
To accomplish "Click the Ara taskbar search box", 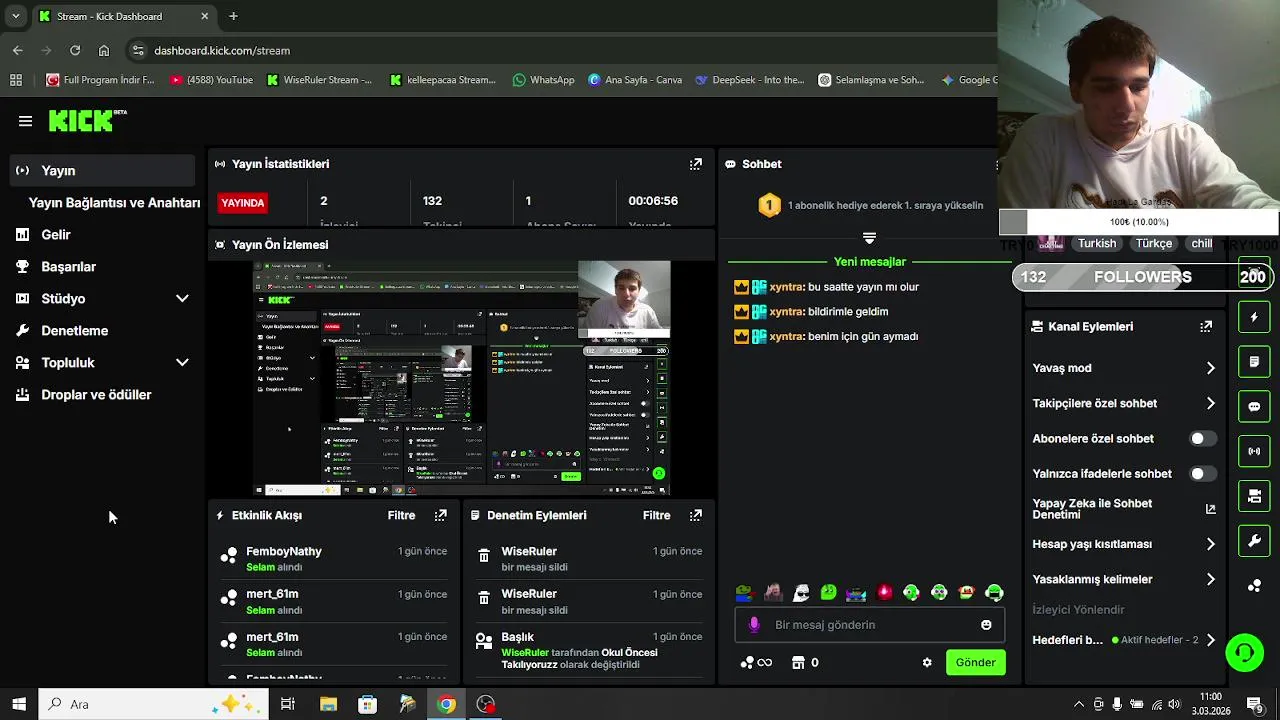I will click(153, 704).
